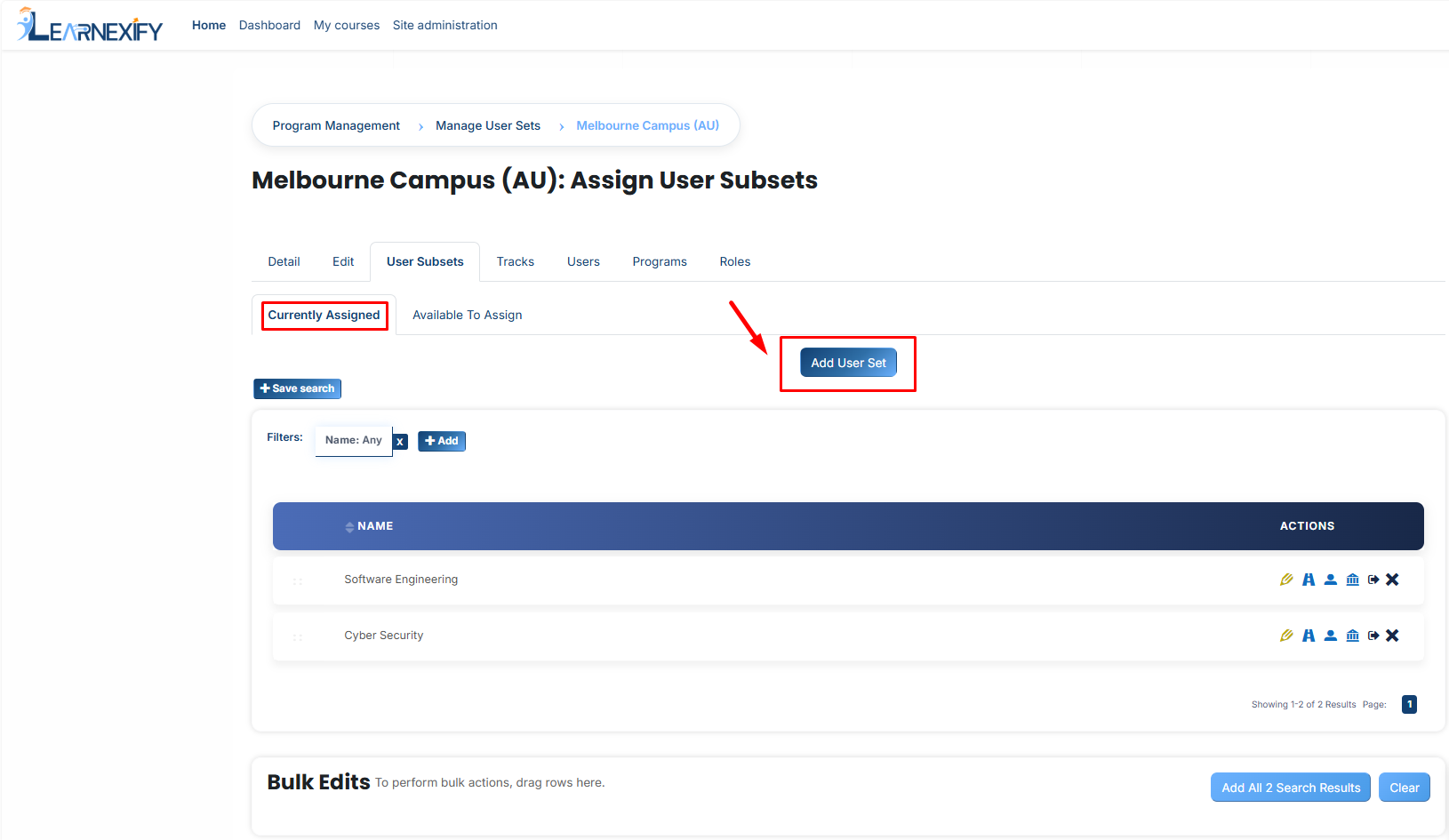Open users (person icon) for Cyber Security
This screenshot has height=840, width=1449.
pyautogui.click(x=1331, y=636)
